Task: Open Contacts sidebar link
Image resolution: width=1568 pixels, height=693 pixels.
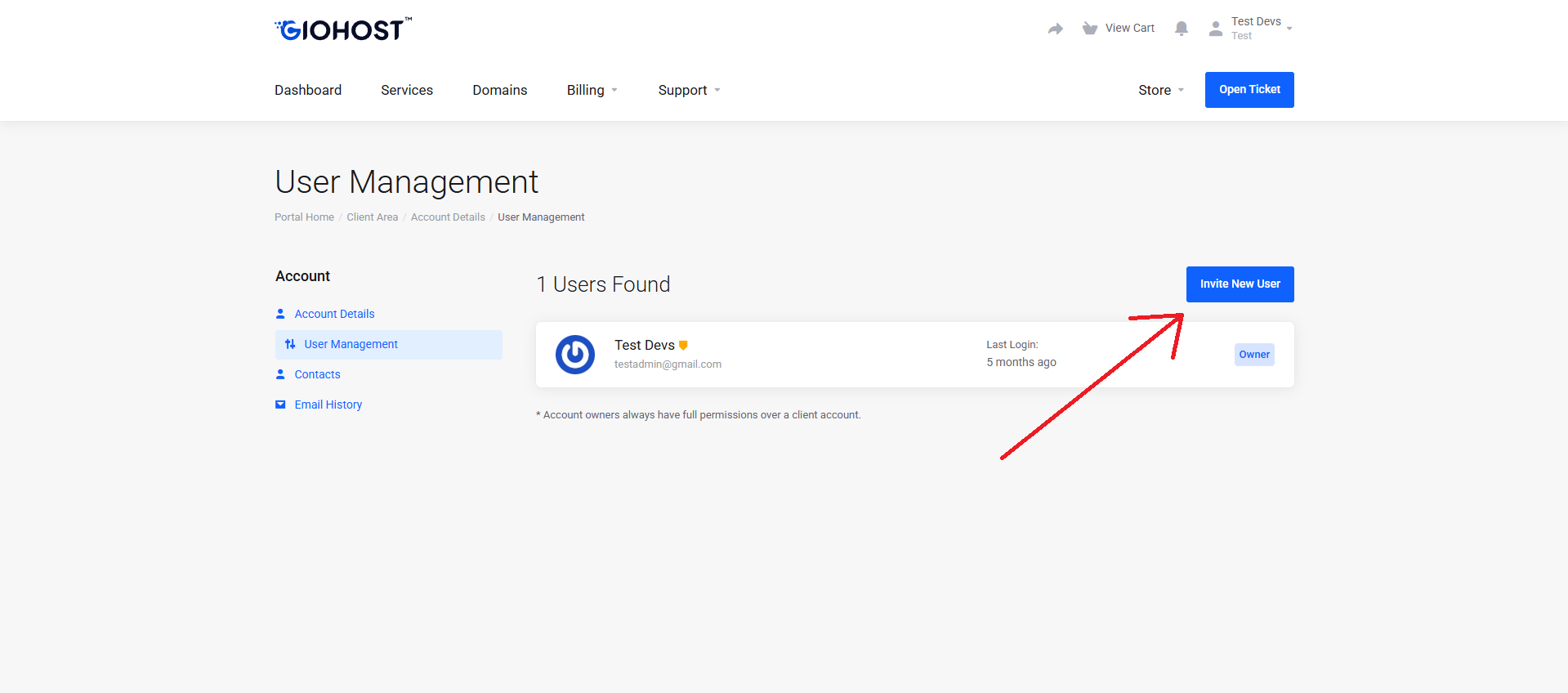Action: pos(317,374)
